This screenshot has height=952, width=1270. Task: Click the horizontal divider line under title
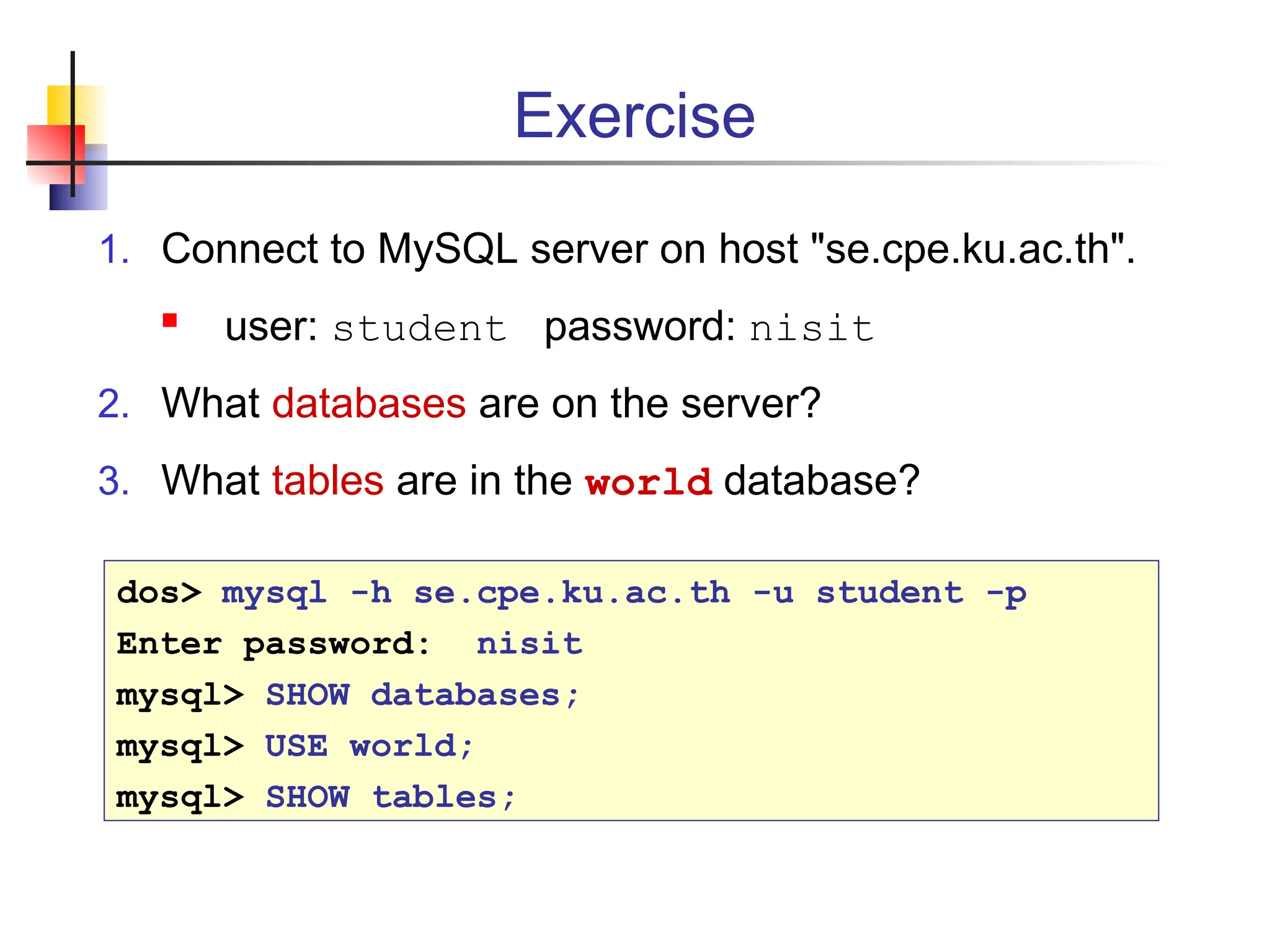[x=620, y=163]
